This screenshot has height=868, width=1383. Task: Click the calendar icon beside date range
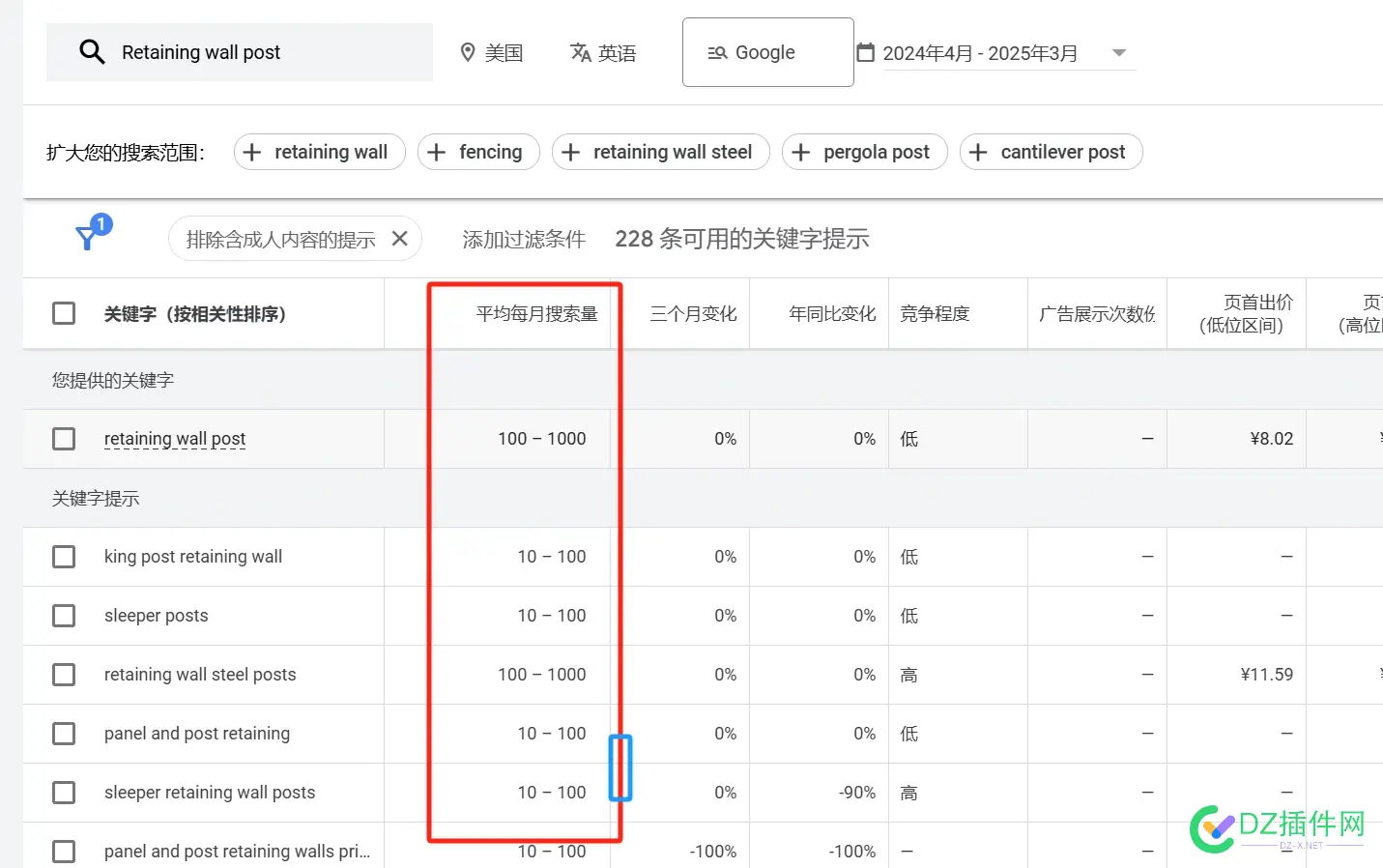click(866, 52)
